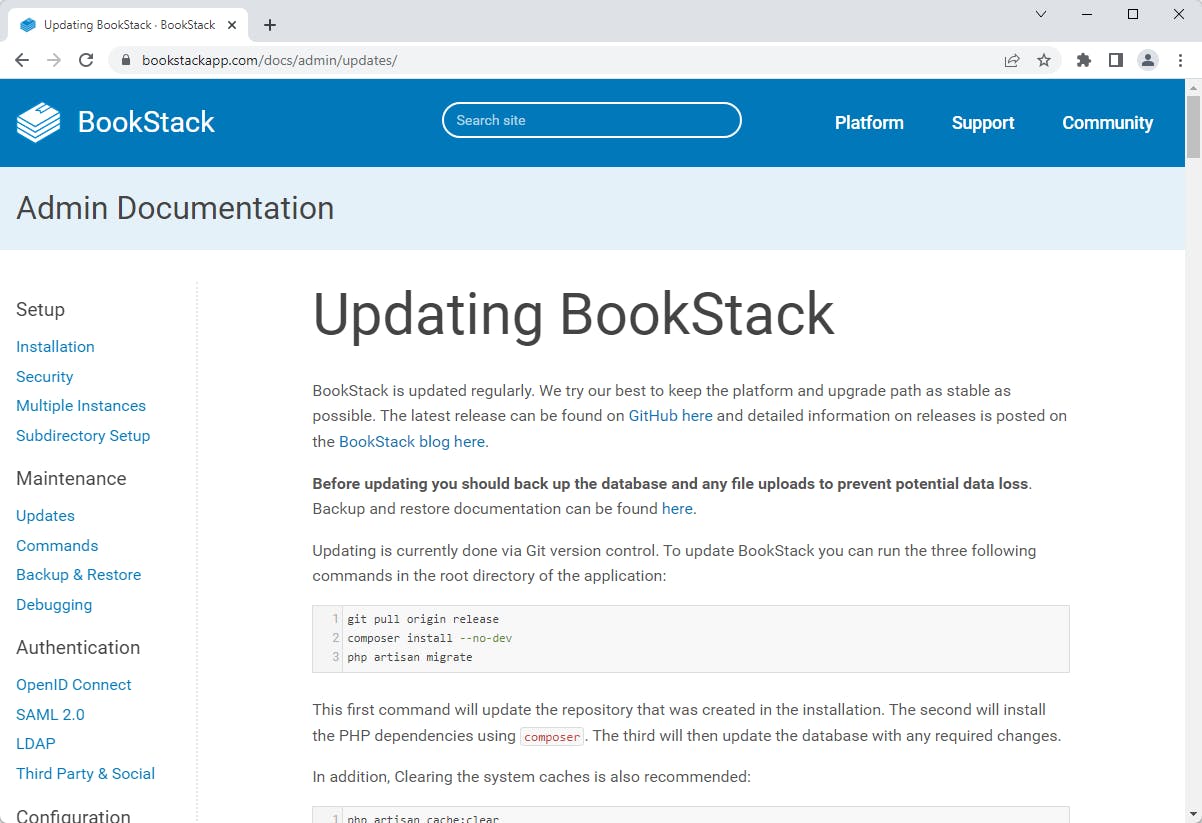Open the Extensions puzzle icon
The width and height of the screenshot is (1202, 823).
(x=1083, y=60)
